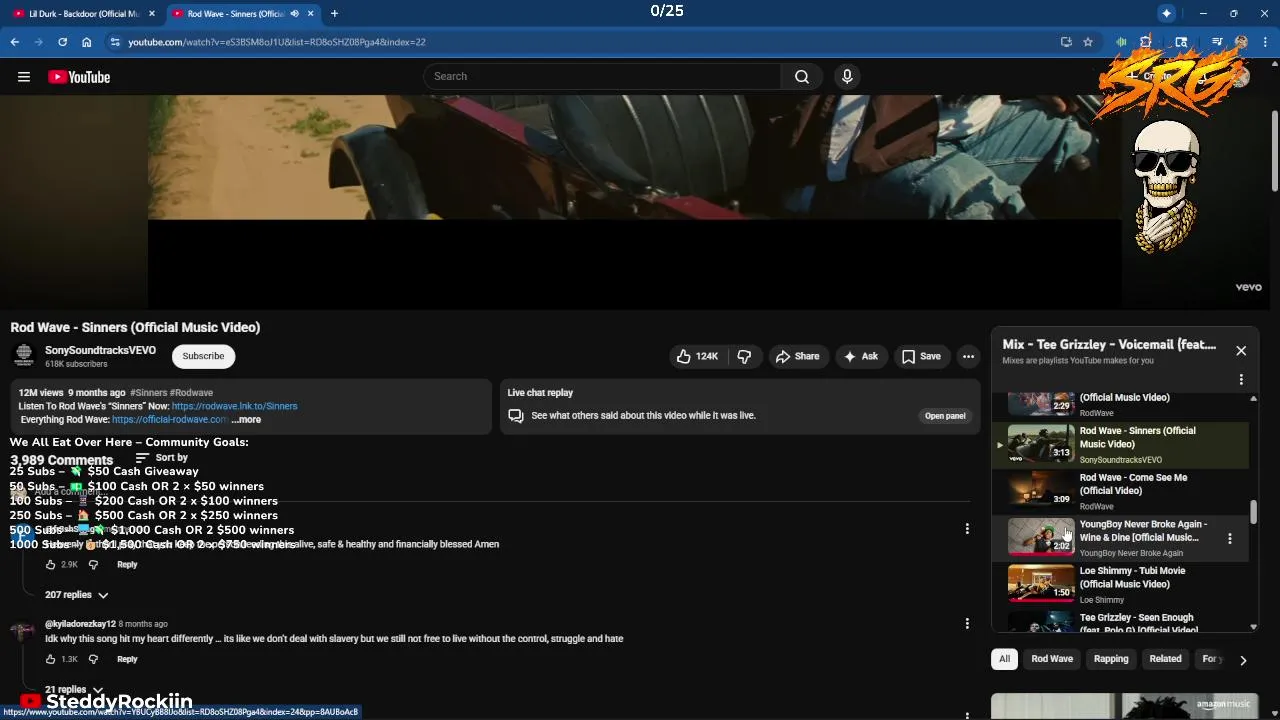Select the Rod Wave filter chip
The image size is (1280, 720).
pos(1052,659)
